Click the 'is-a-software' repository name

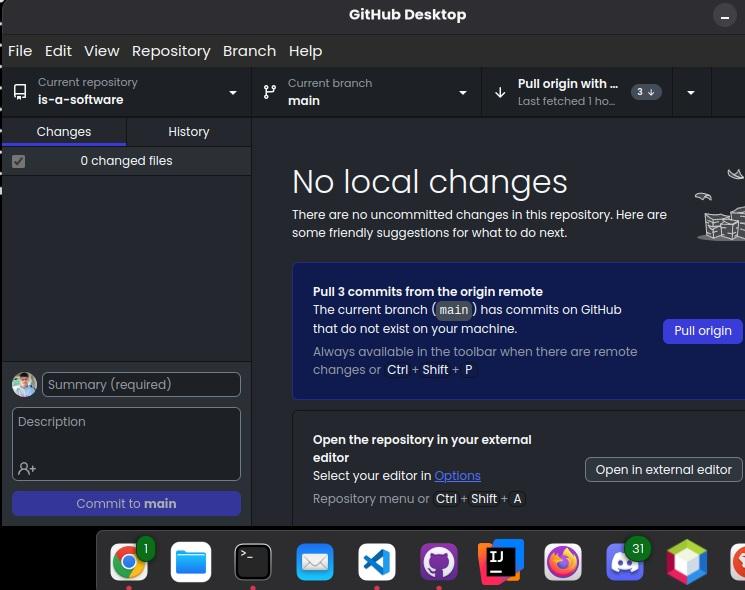(x=80, y=100)
